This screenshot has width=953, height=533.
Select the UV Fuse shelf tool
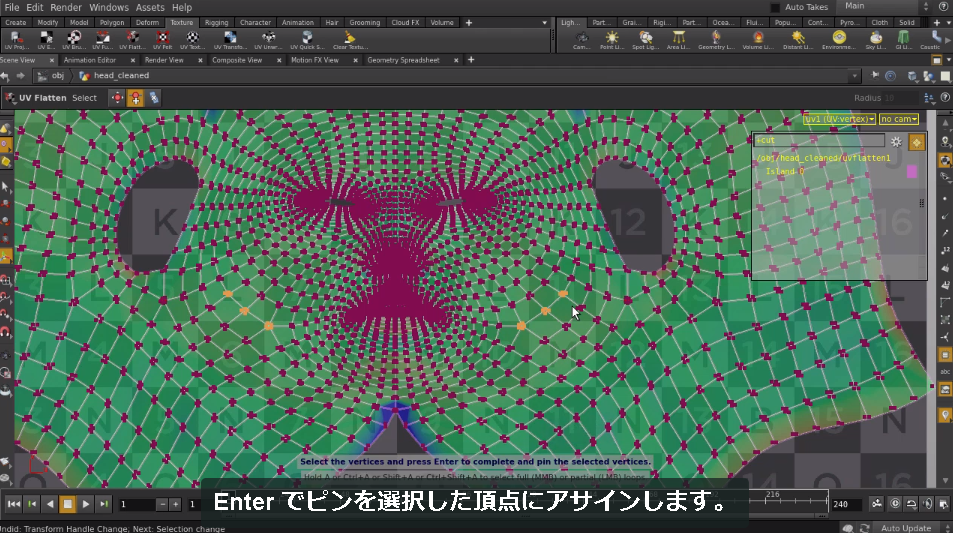point(102,40)
